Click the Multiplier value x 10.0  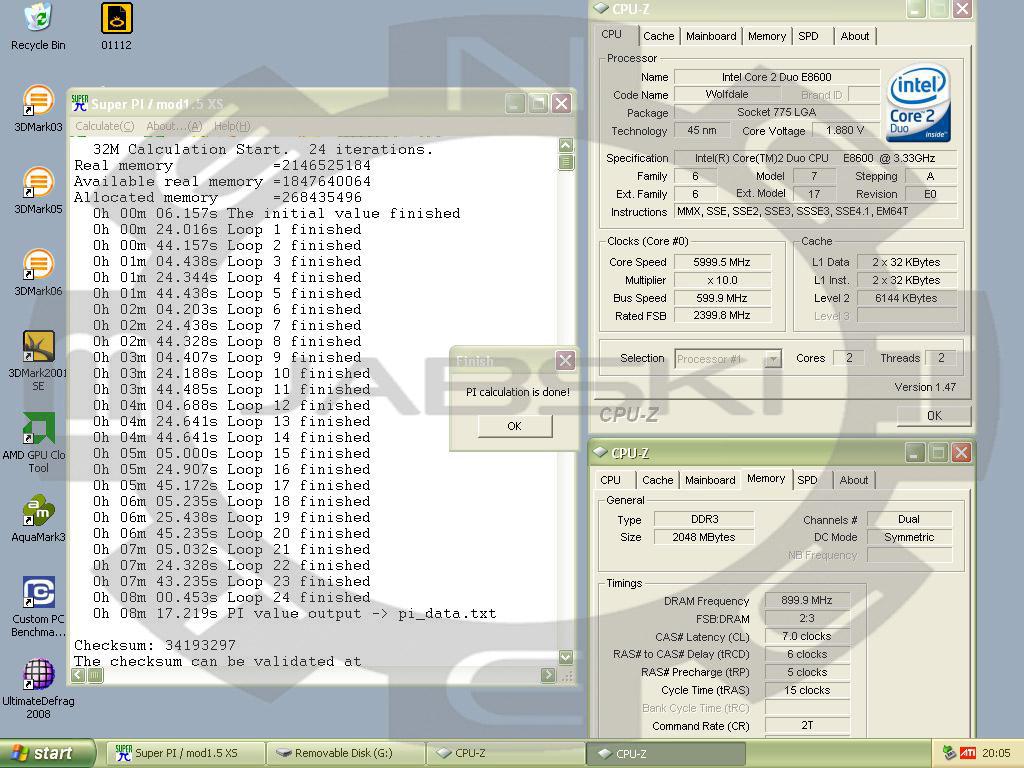coord(722,280)
